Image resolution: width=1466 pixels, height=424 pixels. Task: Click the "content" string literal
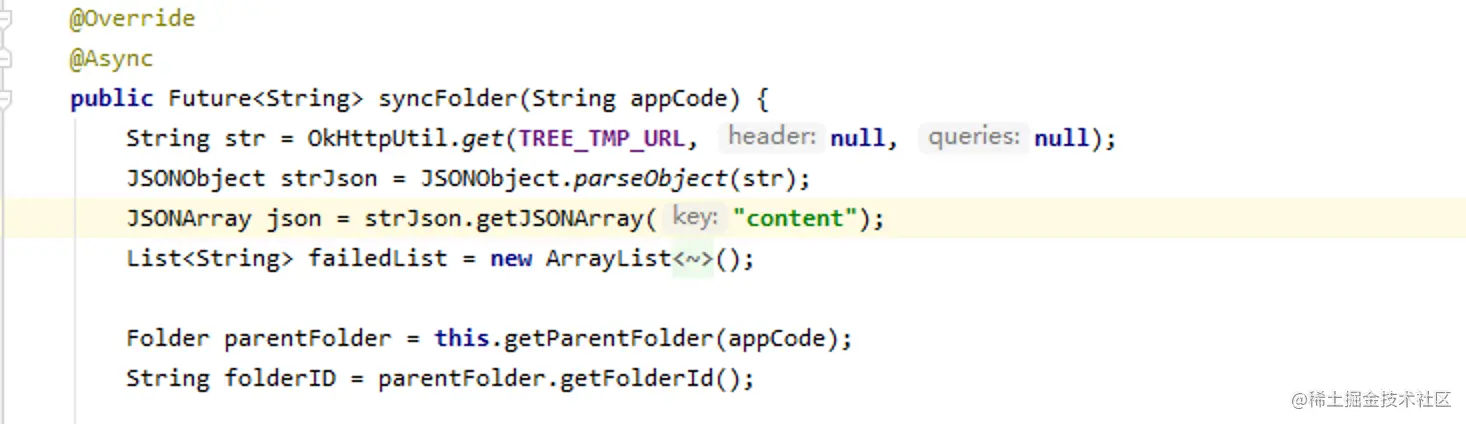click(796, 219)
